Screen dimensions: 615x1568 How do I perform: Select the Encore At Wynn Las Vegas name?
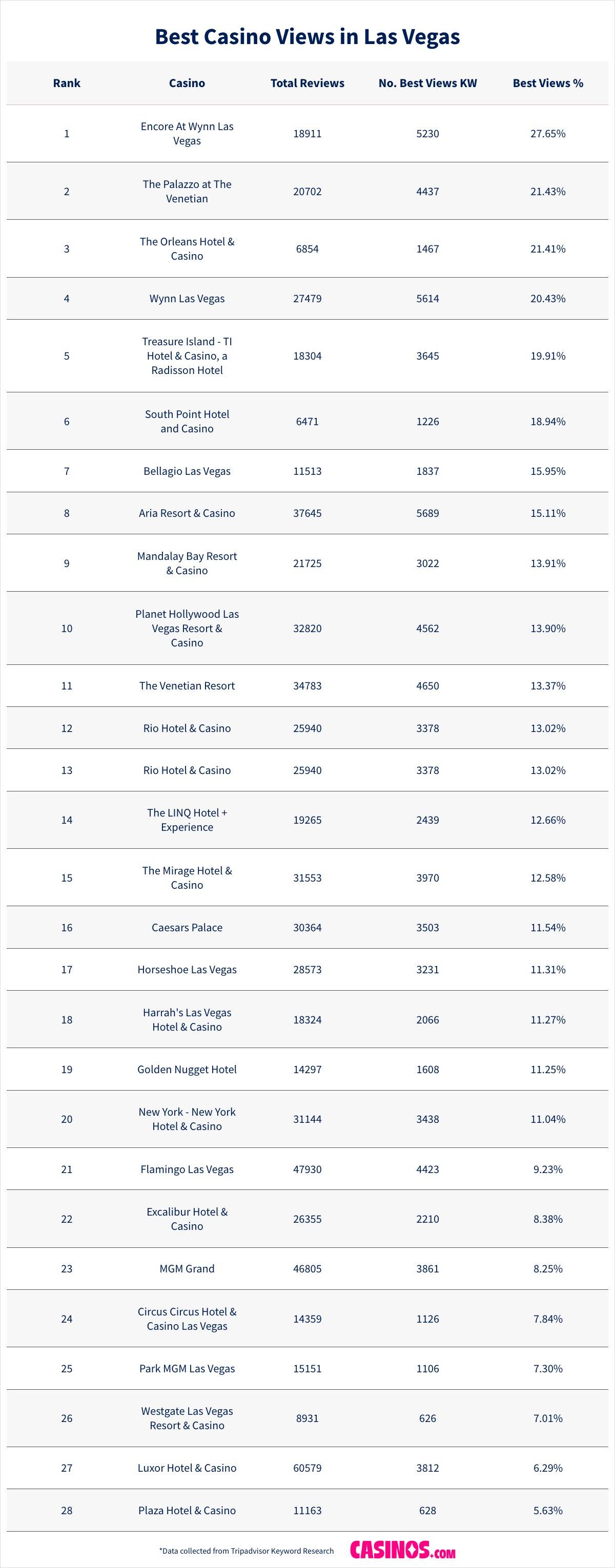click(x=187, y=133)
